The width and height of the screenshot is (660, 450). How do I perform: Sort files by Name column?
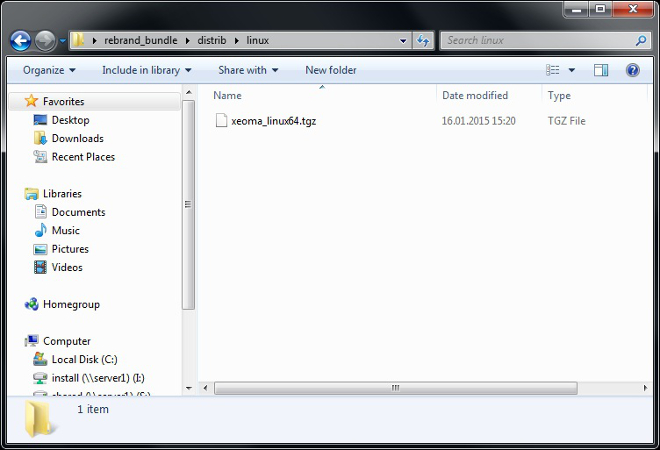(227, 96)
